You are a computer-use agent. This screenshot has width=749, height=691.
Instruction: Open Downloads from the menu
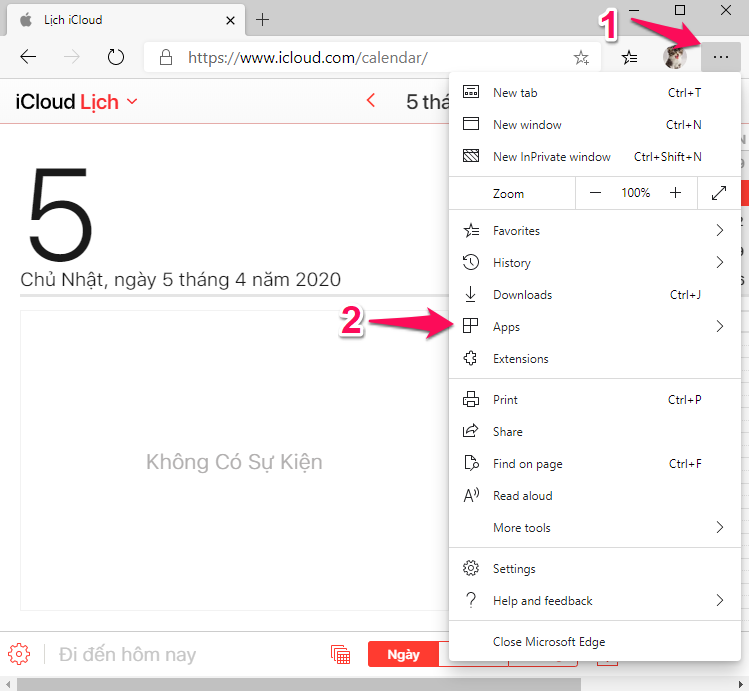point(595,295)
